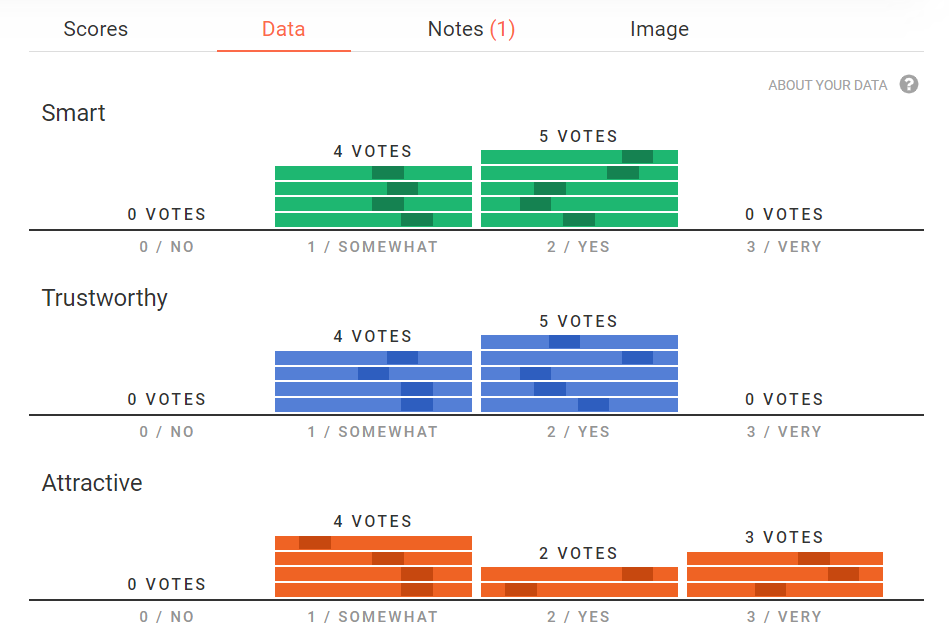Open the Notes (1) tab
The width and height of the screenshot is (949, 632).
click(x=471, y=29)
